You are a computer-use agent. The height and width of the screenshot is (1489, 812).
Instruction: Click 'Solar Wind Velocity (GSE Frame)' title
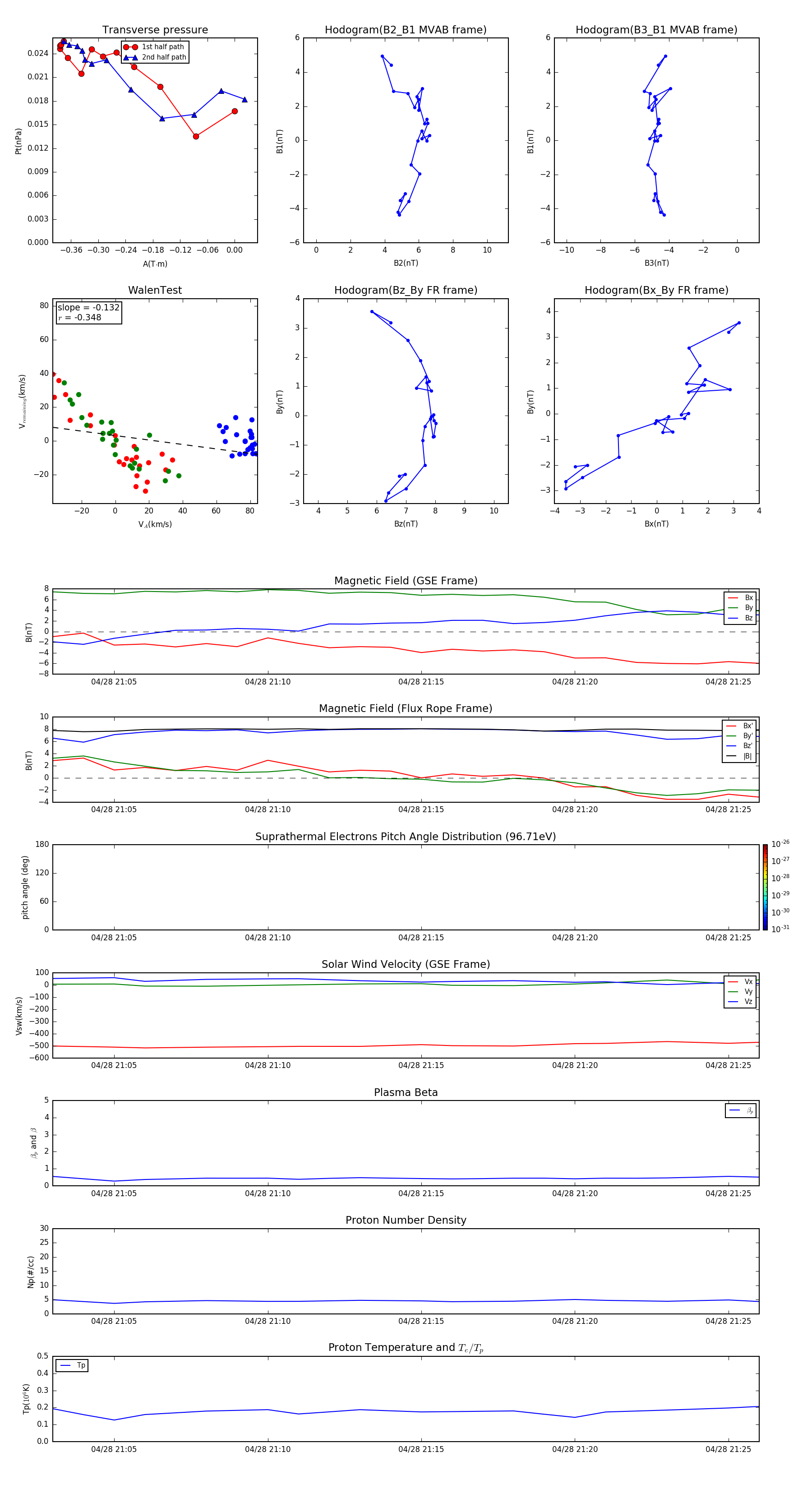point(406,964)
